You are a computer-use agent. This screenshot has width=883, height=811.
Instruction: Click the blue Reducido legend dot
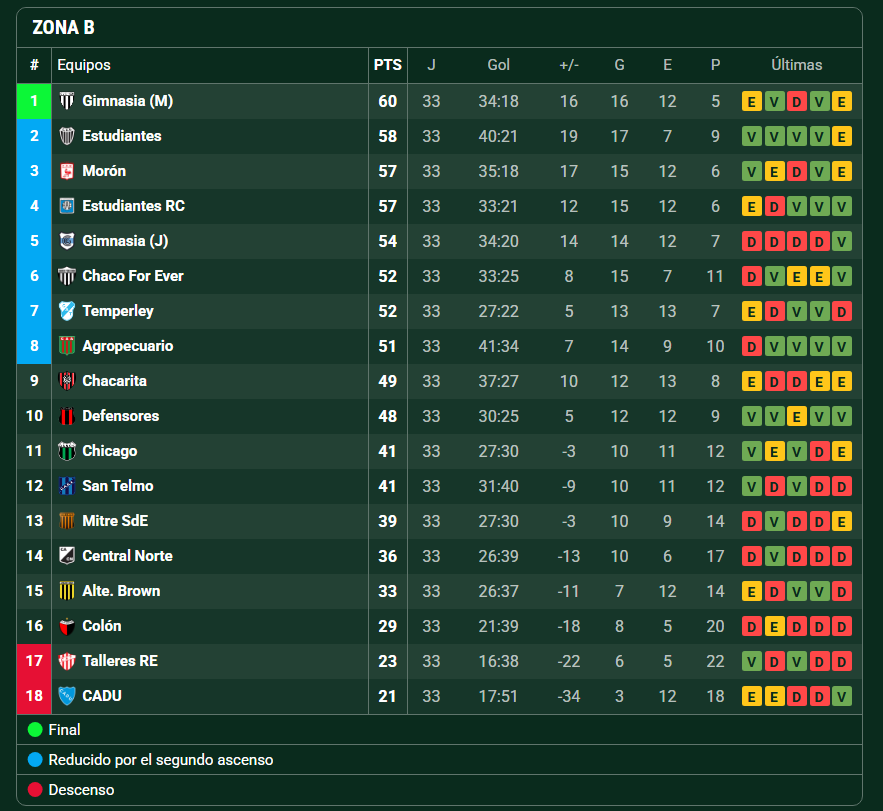pos(36,760)
